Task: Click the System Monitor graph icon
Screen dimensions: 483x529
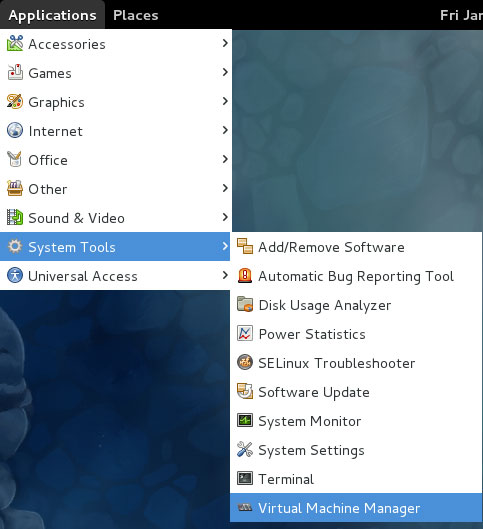Action: 245,421
